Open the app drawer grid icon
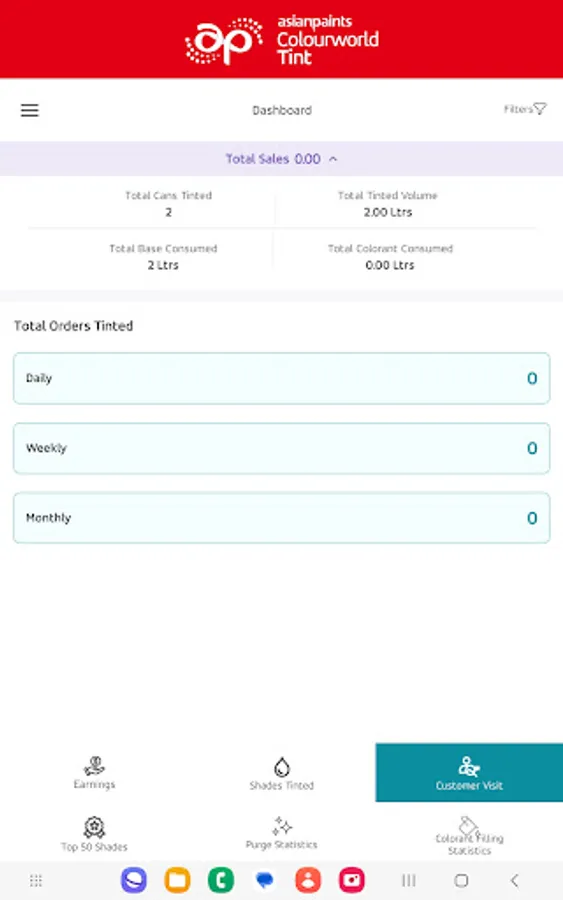The image size is (563, 900). tap(36, 880)
